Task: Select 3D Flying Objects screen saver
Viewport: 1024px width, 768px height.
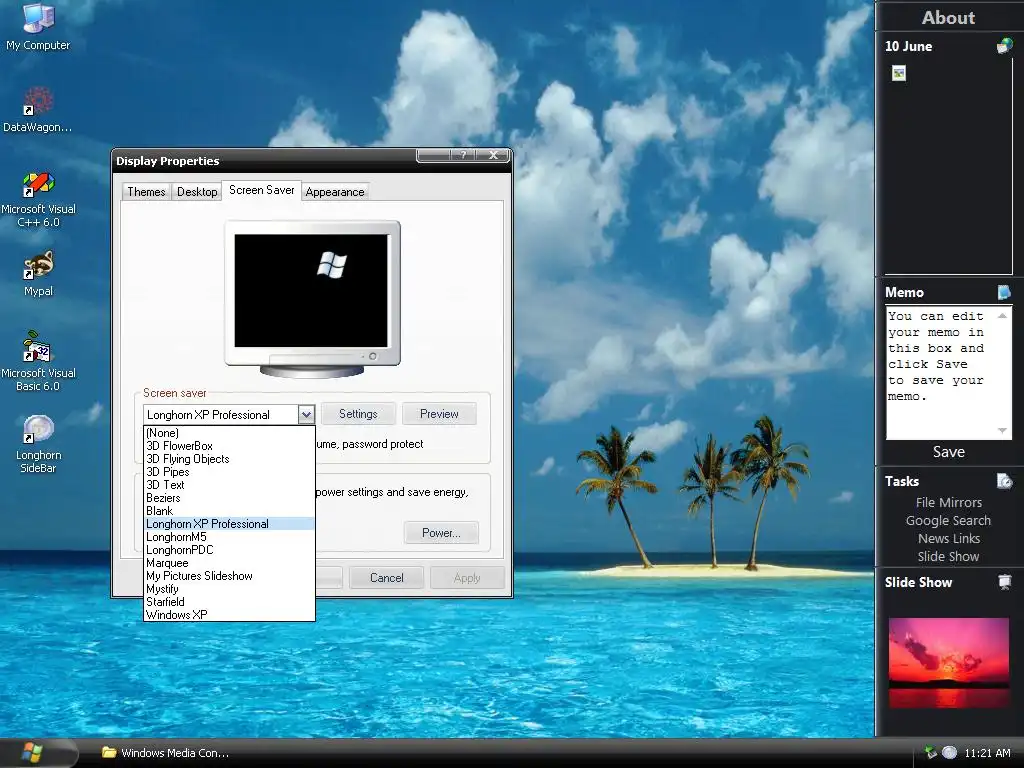Action: click(x=229, y=459)
